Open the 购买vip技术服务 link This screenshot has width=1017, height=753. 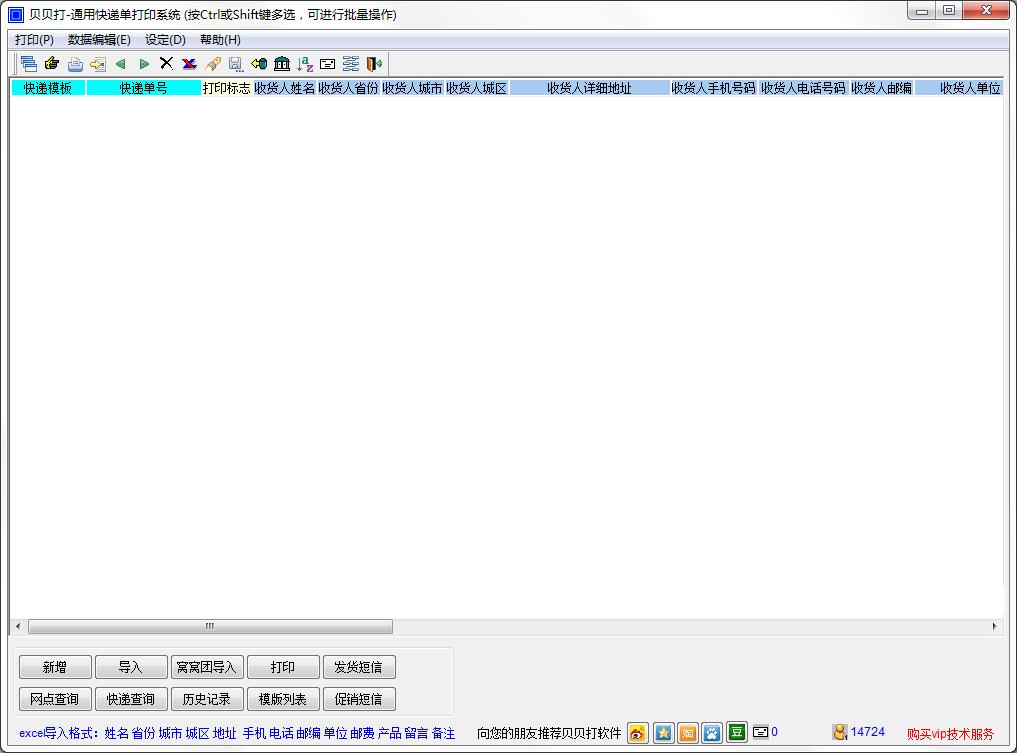pyautogui.click(x=950, y=734)
